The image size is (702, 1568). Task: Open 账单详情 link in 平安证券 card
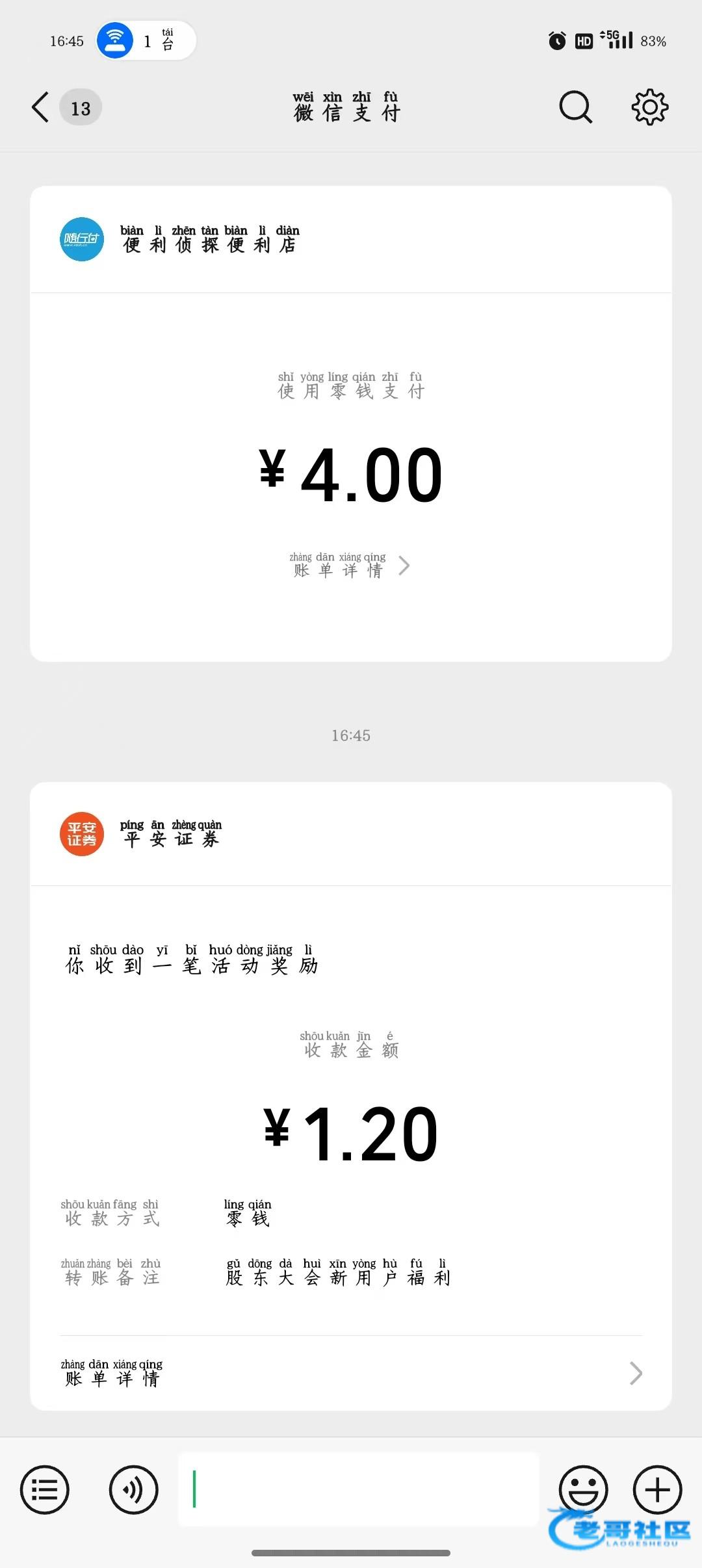(112, 1373)
